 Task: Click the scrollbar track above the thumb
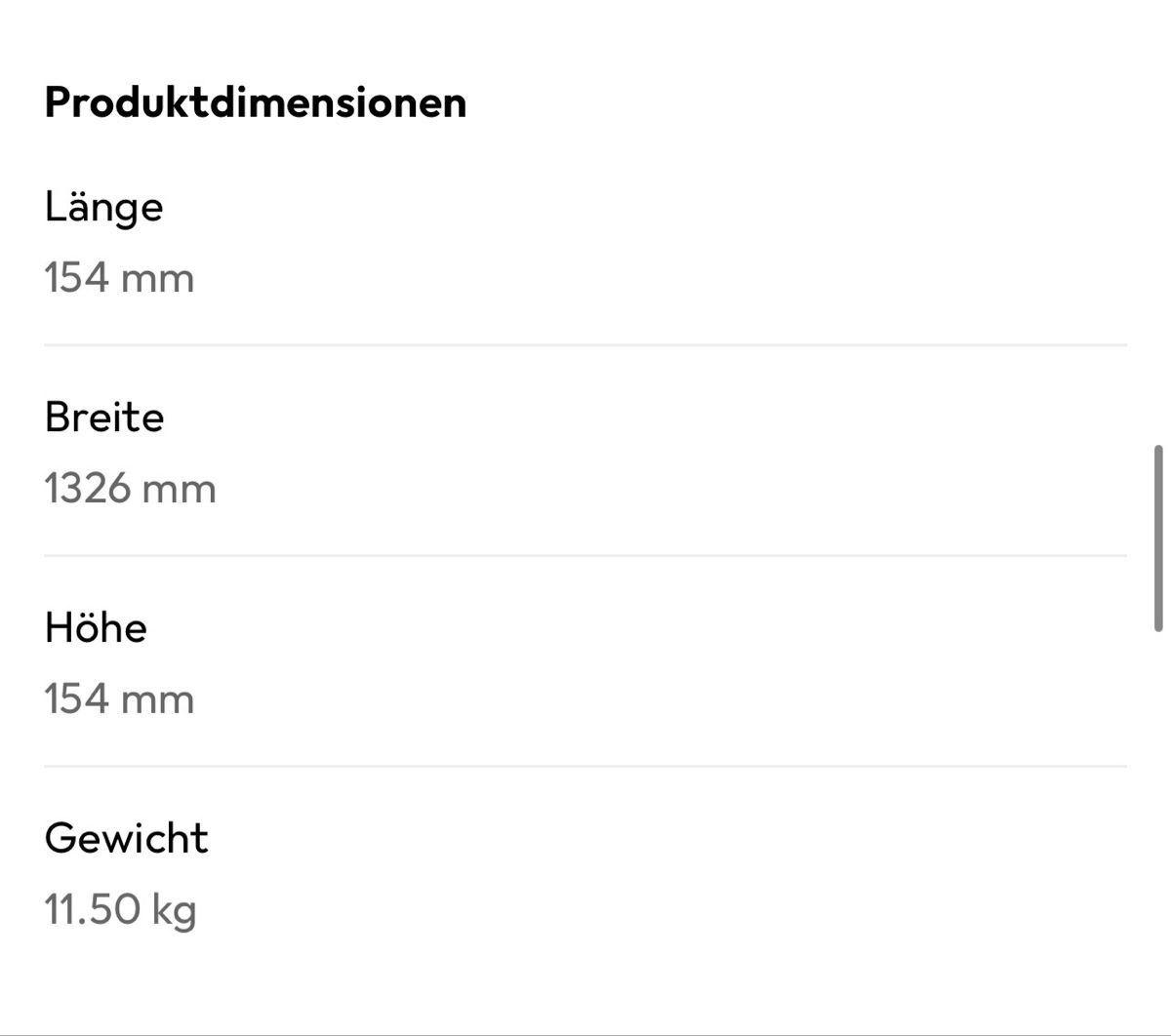[x=1158, y=222]
